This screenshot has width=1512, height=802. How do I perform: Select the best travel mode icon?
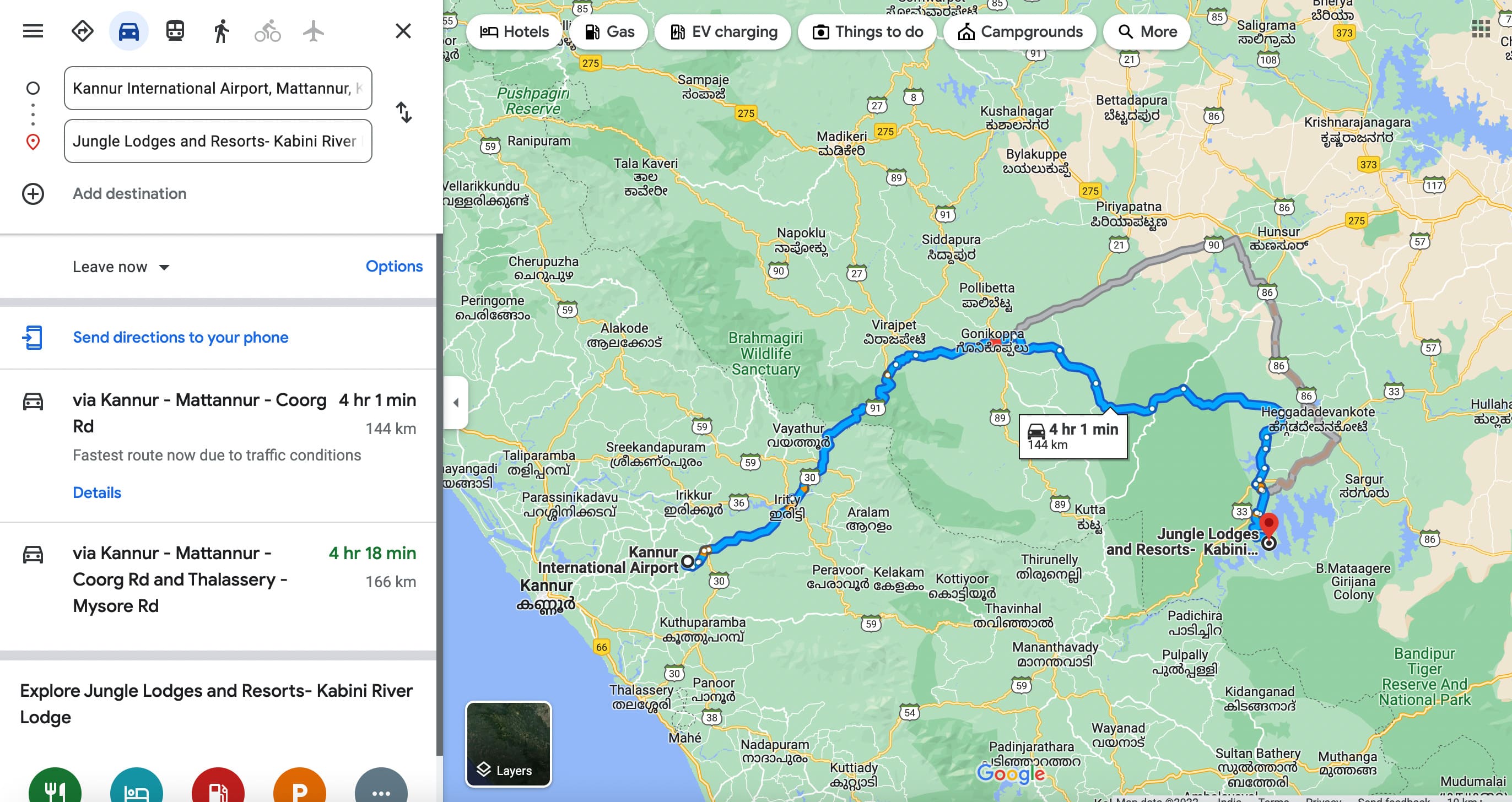point(82,31)
